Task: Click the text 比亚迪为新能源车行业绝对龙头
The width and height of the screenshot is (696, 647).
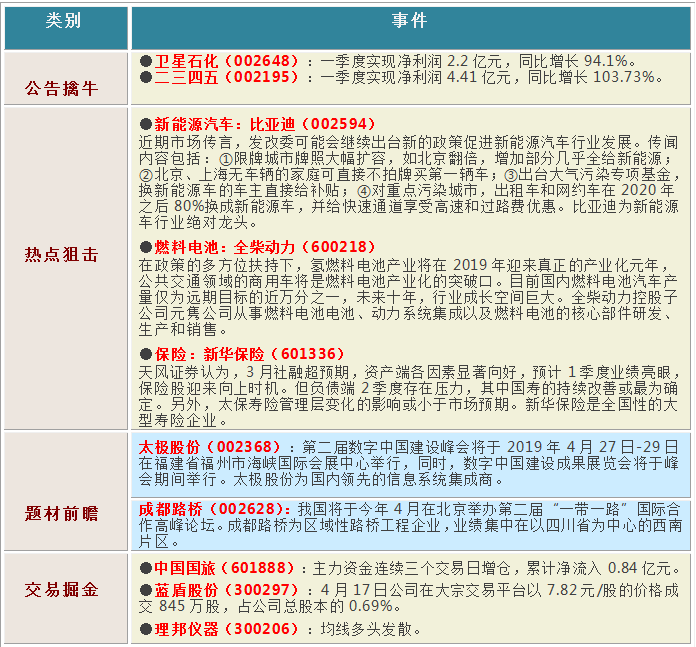Action: (x=408, y=214)
